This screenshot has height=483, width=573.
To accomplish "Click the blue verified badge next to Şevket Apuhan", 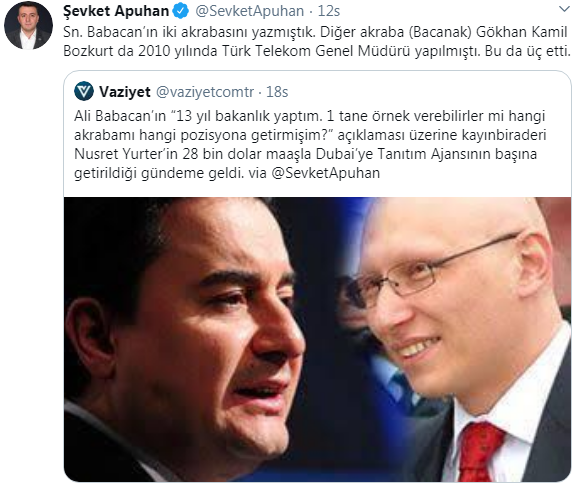I will pyautogui.click(x=181, y=11).
